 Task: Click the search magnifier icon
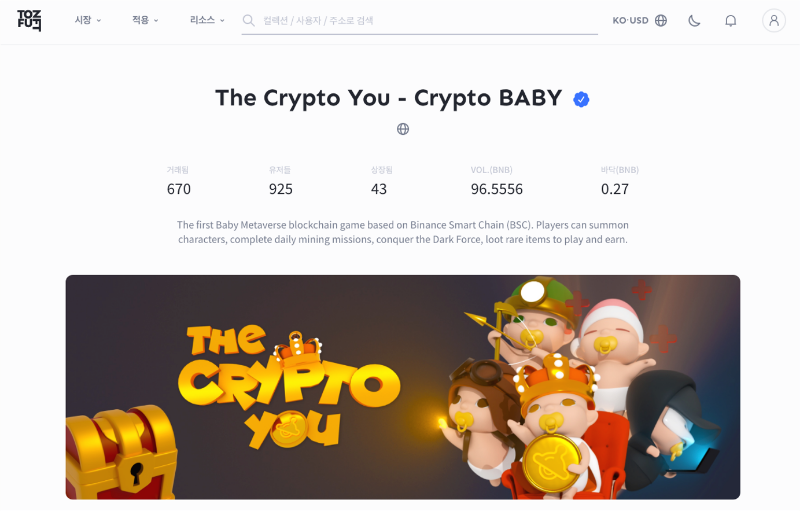(248, 20)
